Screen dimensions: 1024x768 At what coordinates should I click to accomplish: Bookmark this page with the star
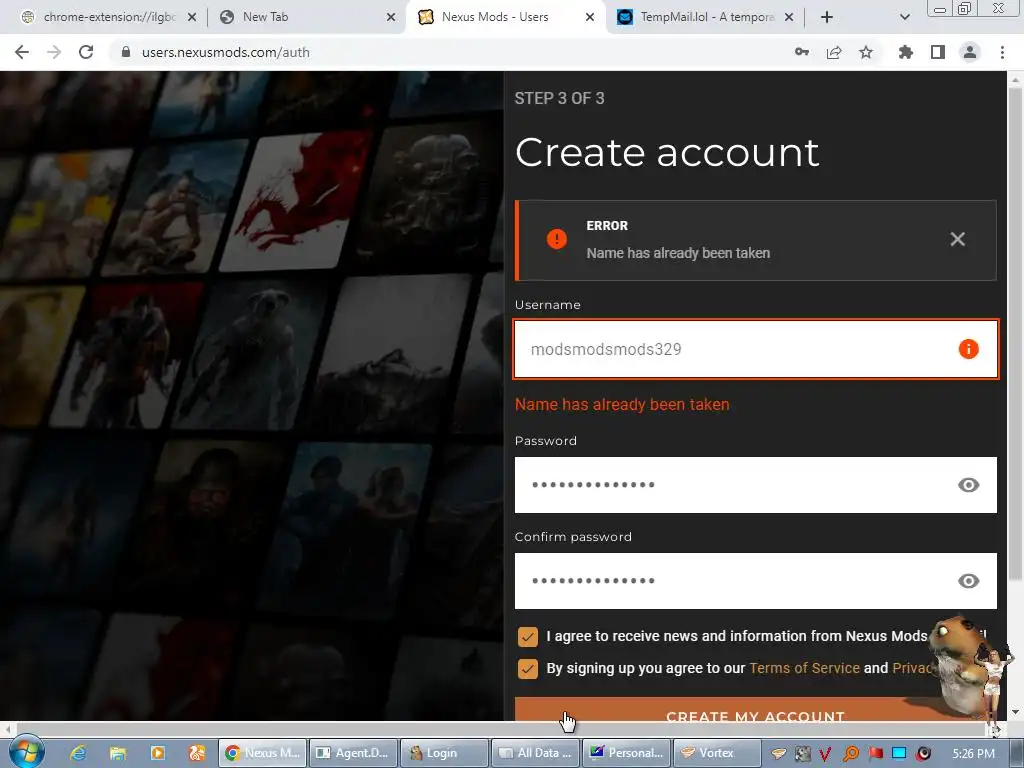pyautogui.click(x=866, y=52)
